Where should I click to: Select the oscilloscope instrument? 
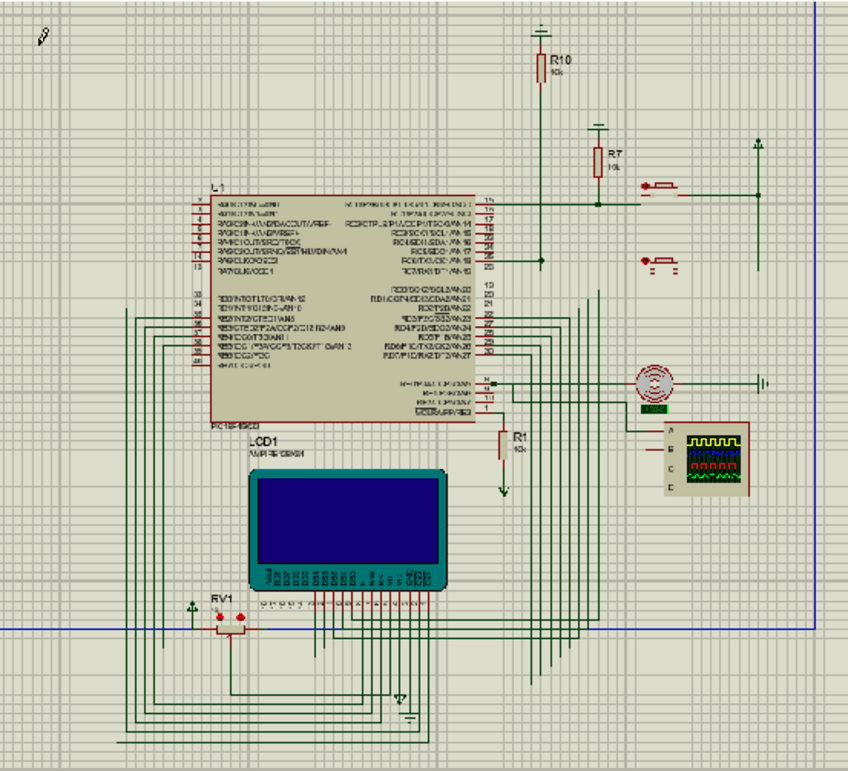point(707,458)
